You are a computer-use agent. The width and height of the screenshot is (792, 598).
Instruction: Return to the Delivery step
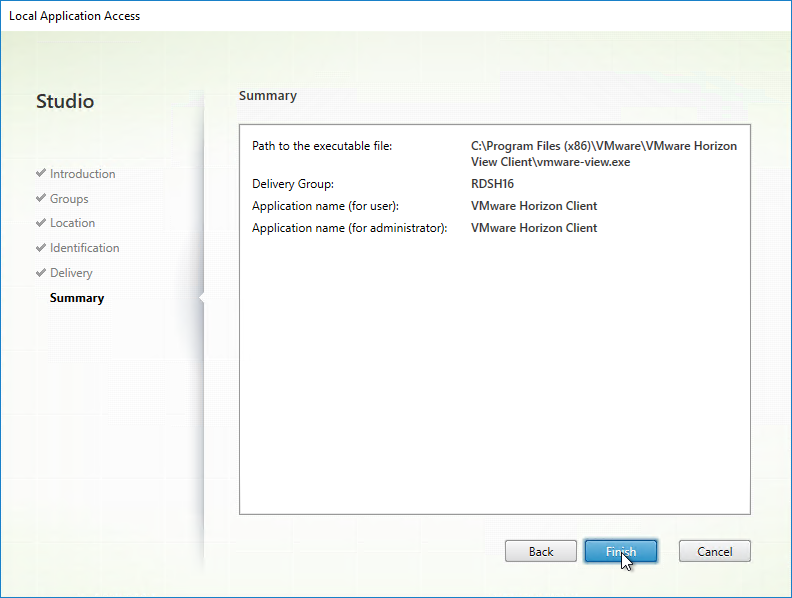click(71, 273)
